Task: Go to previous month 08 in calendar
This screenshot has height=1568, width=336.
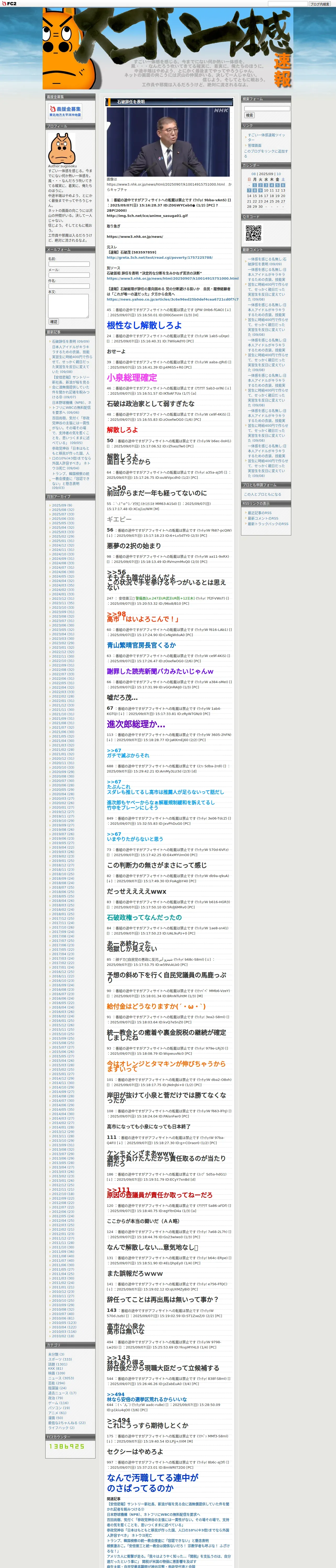Action: point(254,174)
